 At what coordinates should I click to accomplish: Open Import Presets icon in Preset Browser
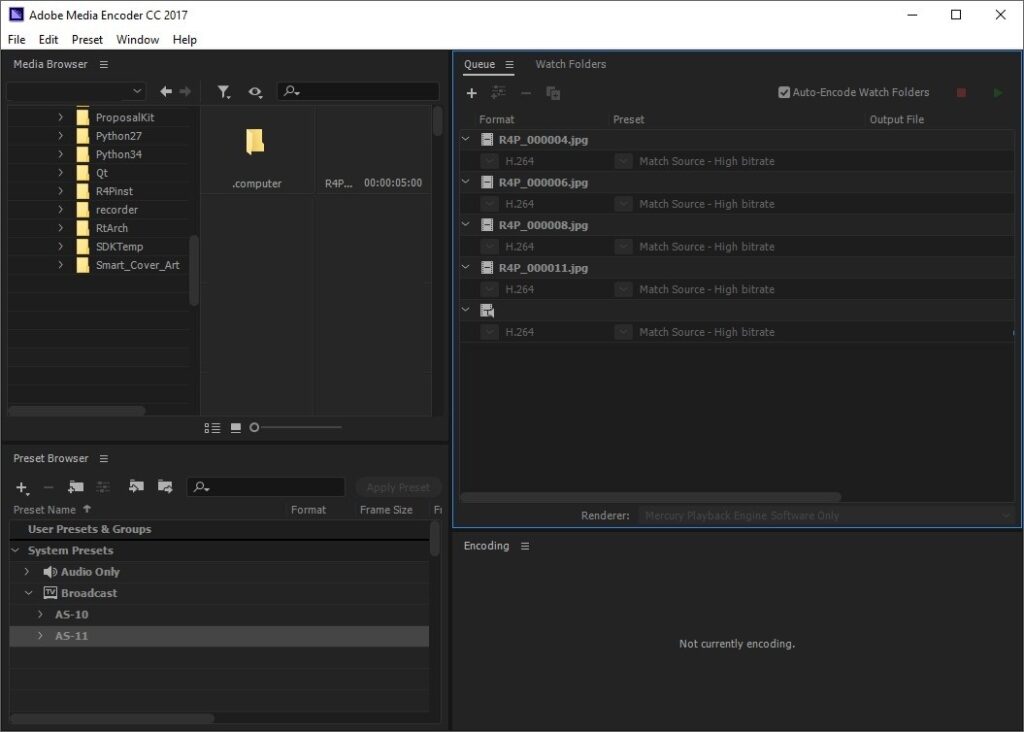pyautogui.click(x=135, y=488)
